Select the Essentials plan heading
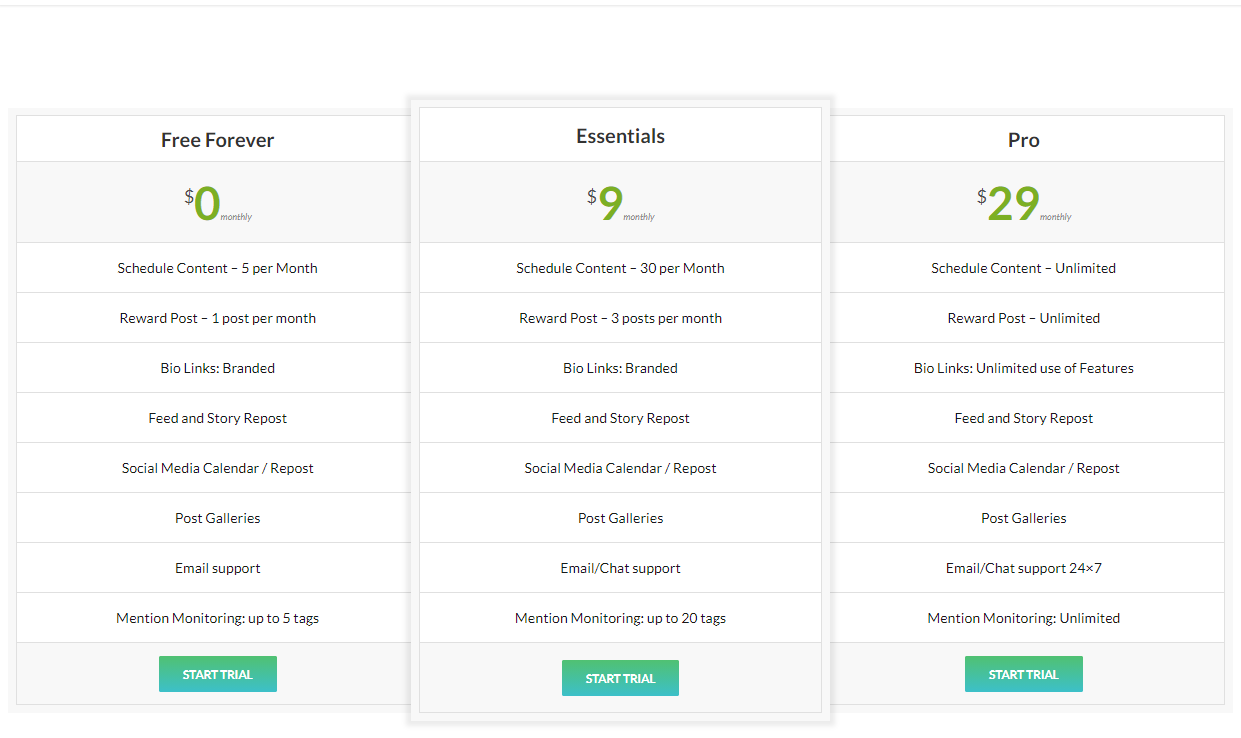The image size is (1241, 738). point(620,136)
